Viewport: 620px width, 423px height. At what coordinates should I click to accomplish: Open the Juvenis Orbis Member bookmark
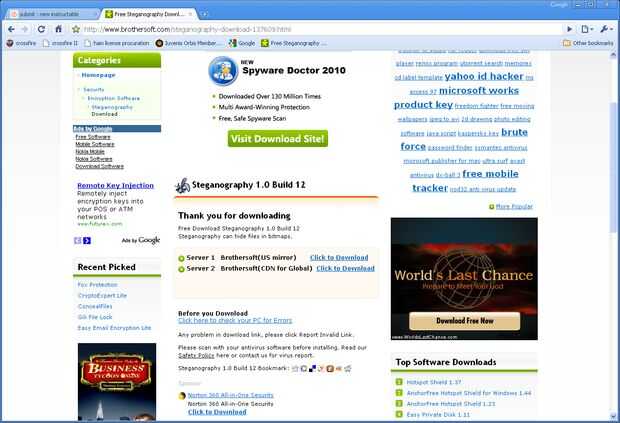pos(186,43)
